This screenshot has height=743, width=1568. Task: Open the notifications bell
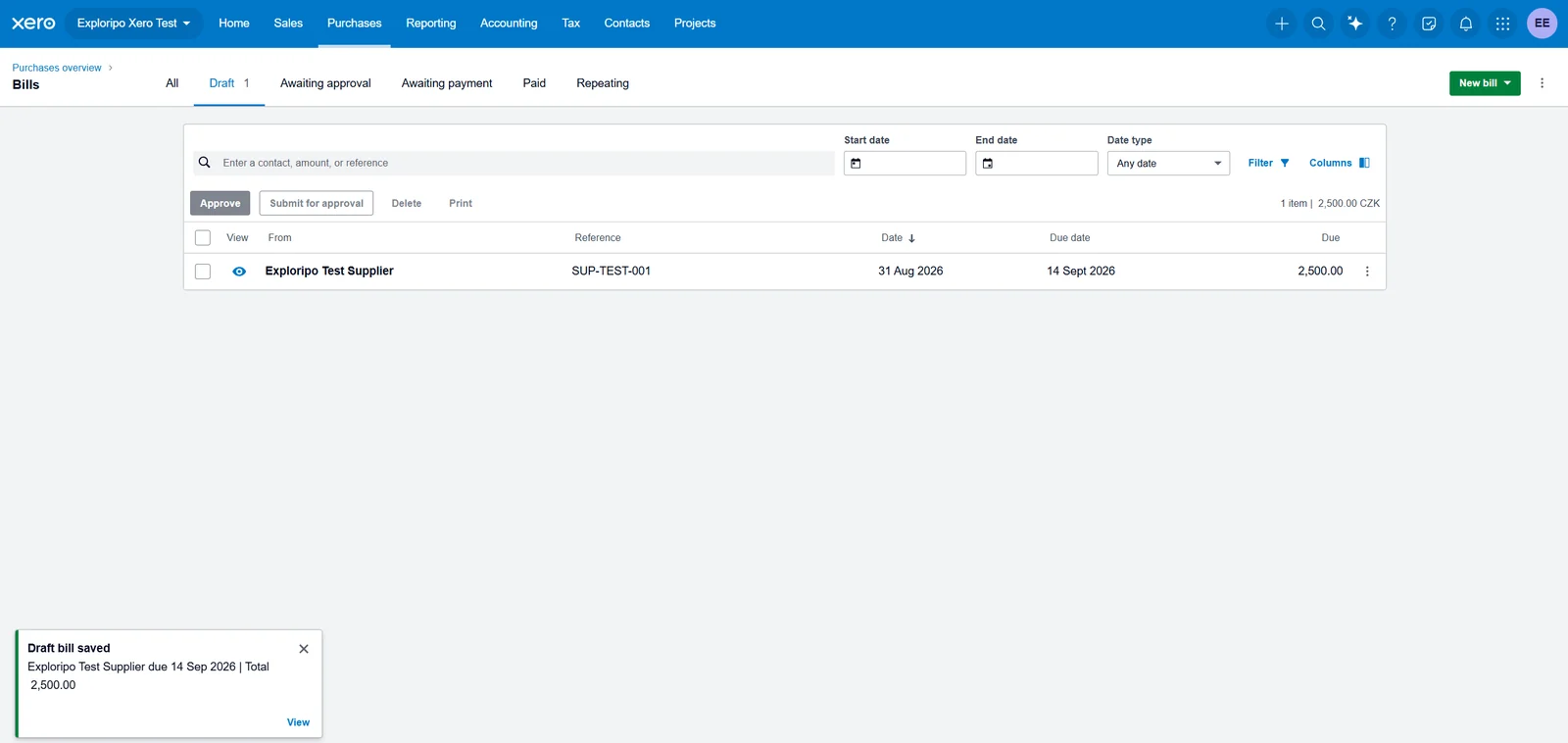[x=1466, y=24]
